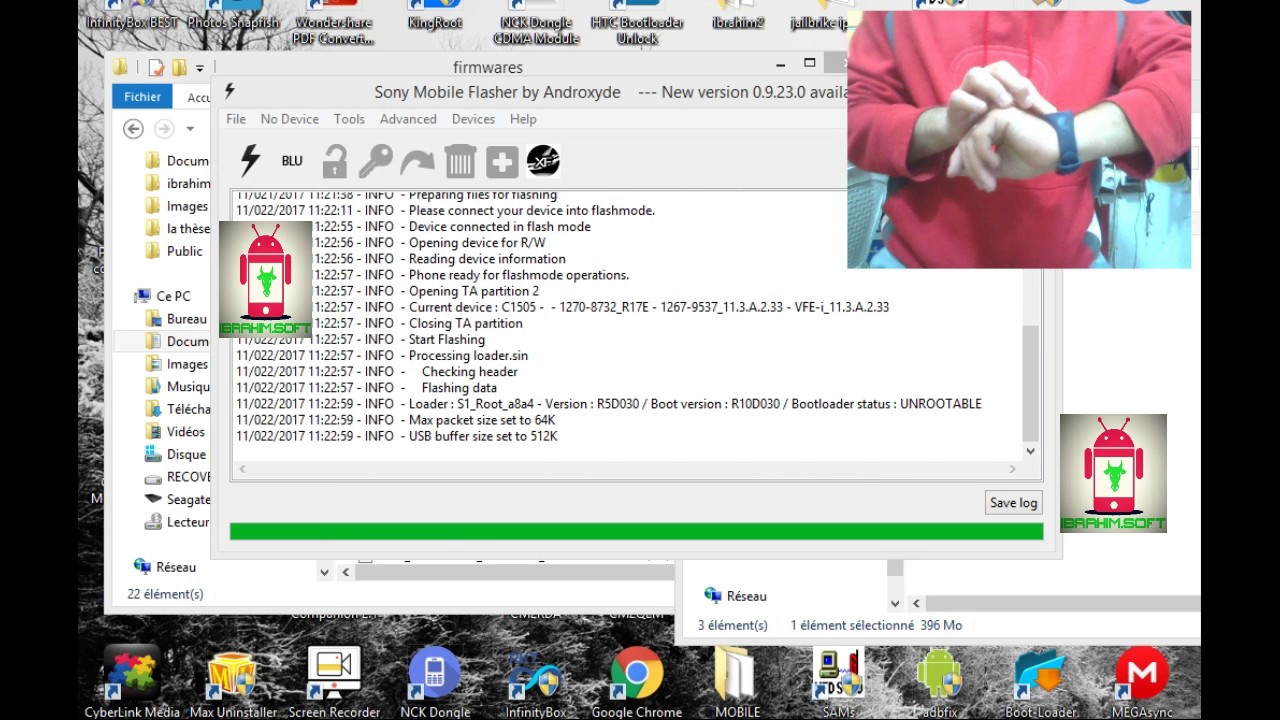This screenshot has height=720, width=1280.
Task: Click the Explorer back navigation arrow
Action: (x=133, y=129)
